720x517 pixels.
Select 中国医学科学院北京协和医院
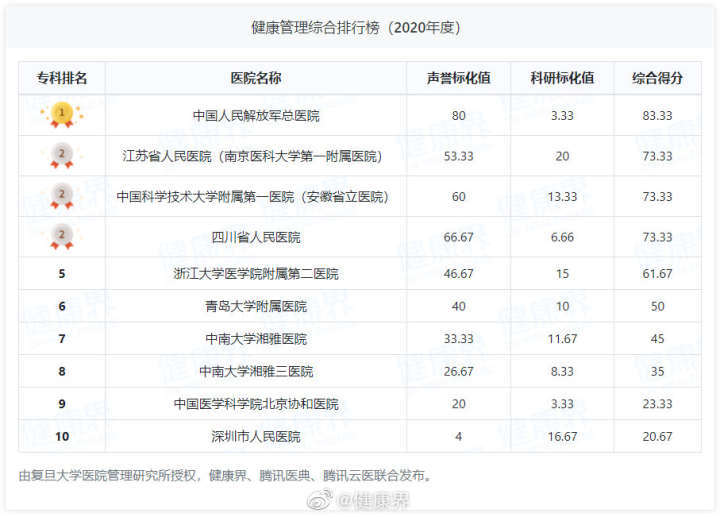coord(256,404)
